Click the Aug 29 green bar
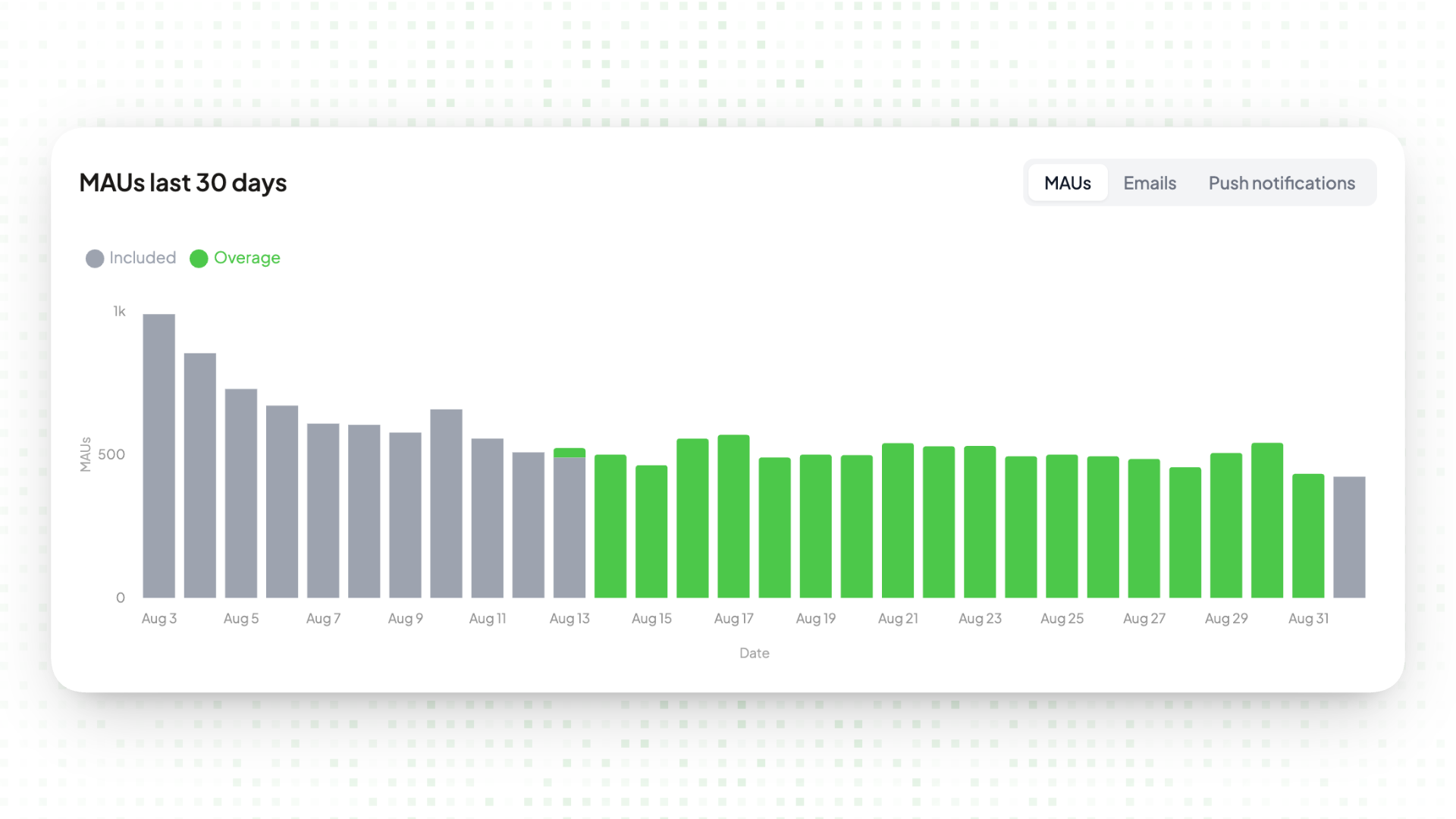Screen dimensions: 1456x819 (x=1226, y=526)
